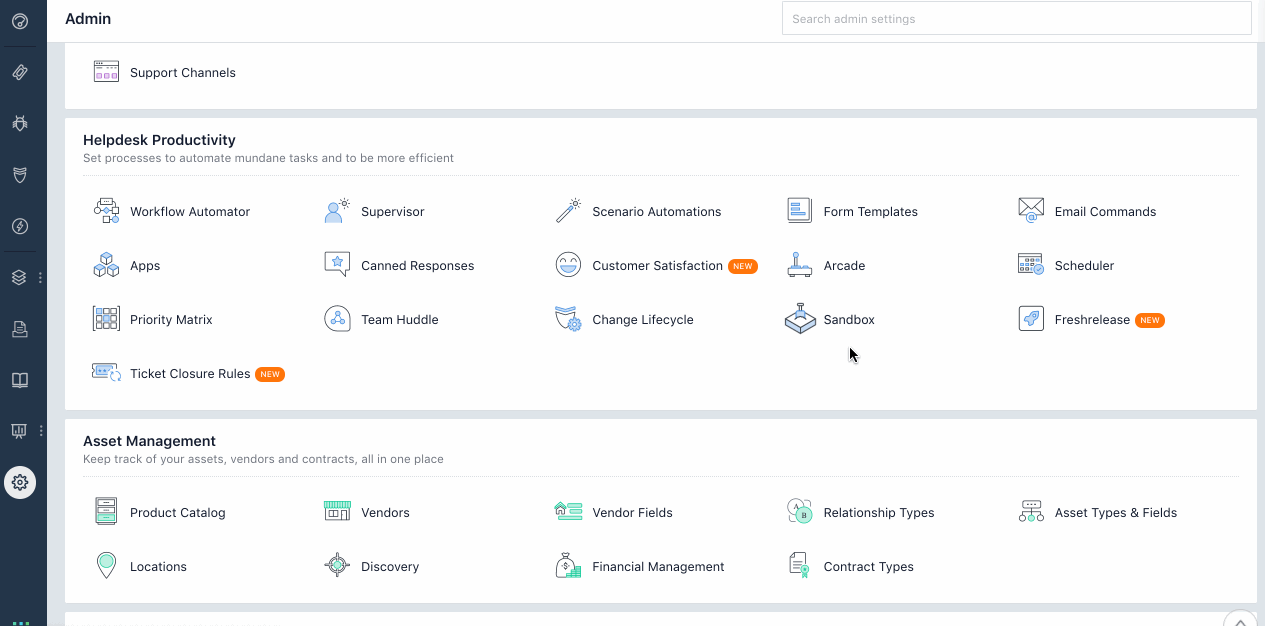Open the Support Channels link
This screenshot has width=1265, height=626.
tap(183, 72)
